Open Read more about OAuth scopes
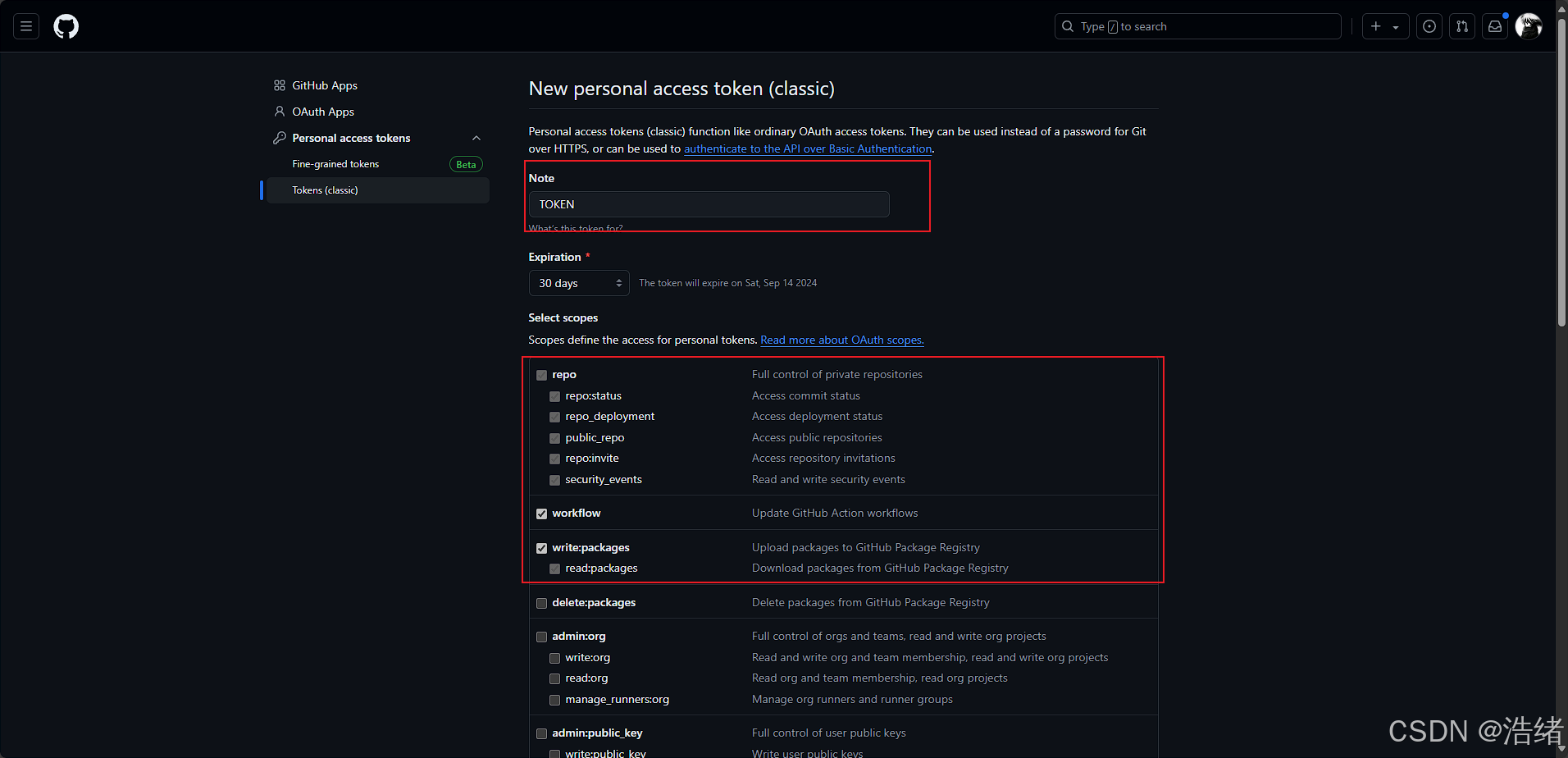 point(841,340)
